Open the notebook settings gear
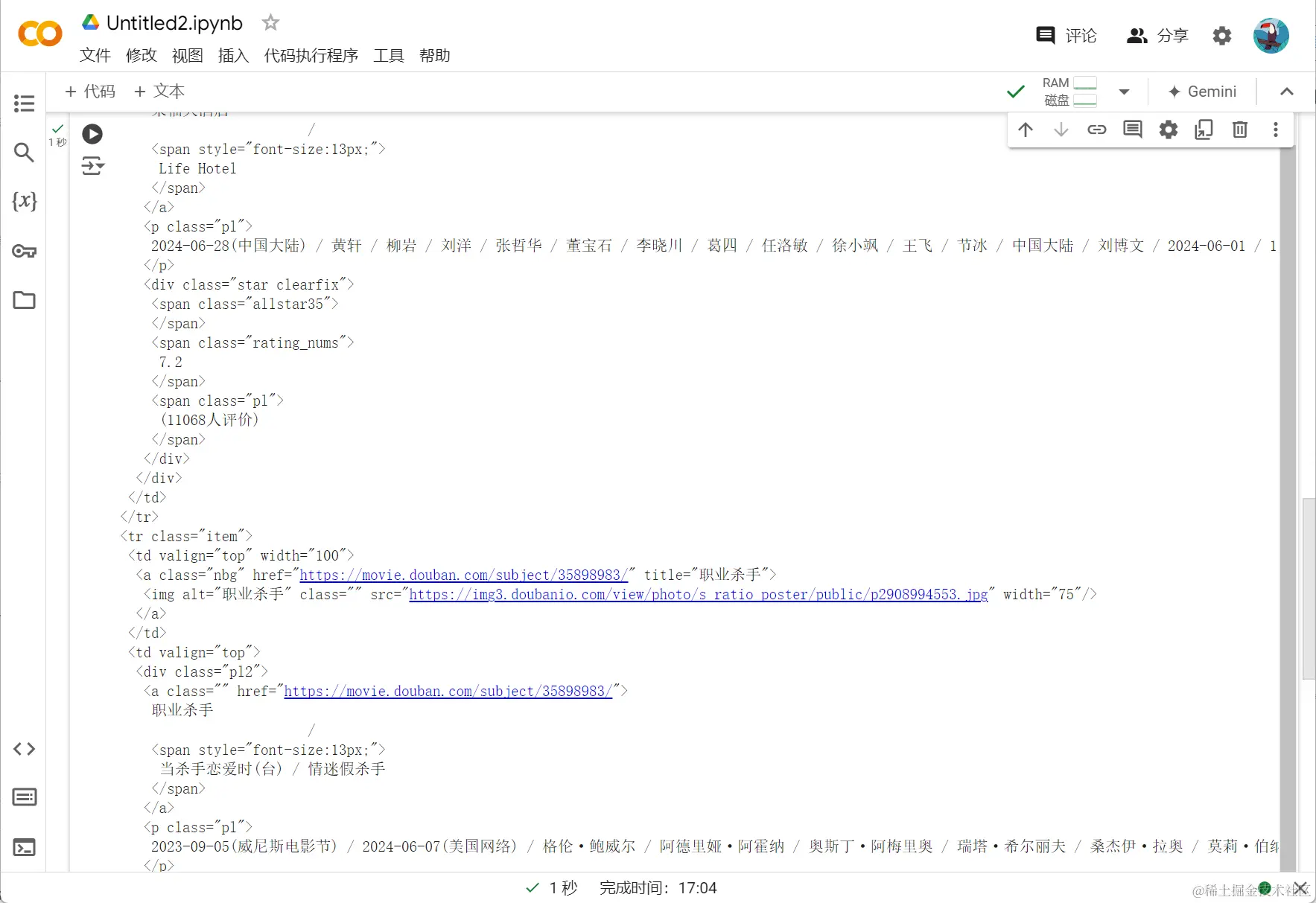 click(1222, 36)
